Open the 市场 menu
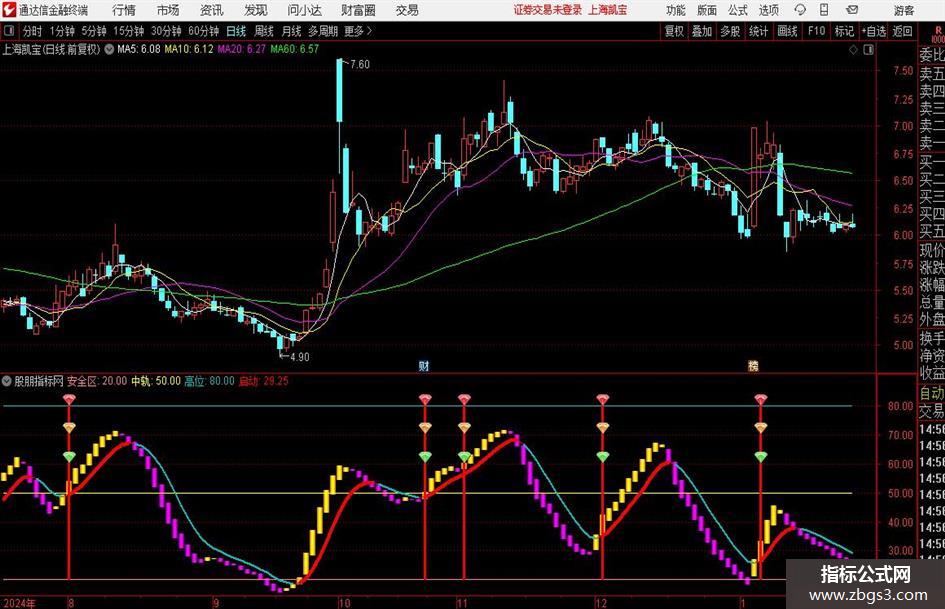Image resolution: width=945 pixels, height=609 pixels. click(x=168, y=10)
